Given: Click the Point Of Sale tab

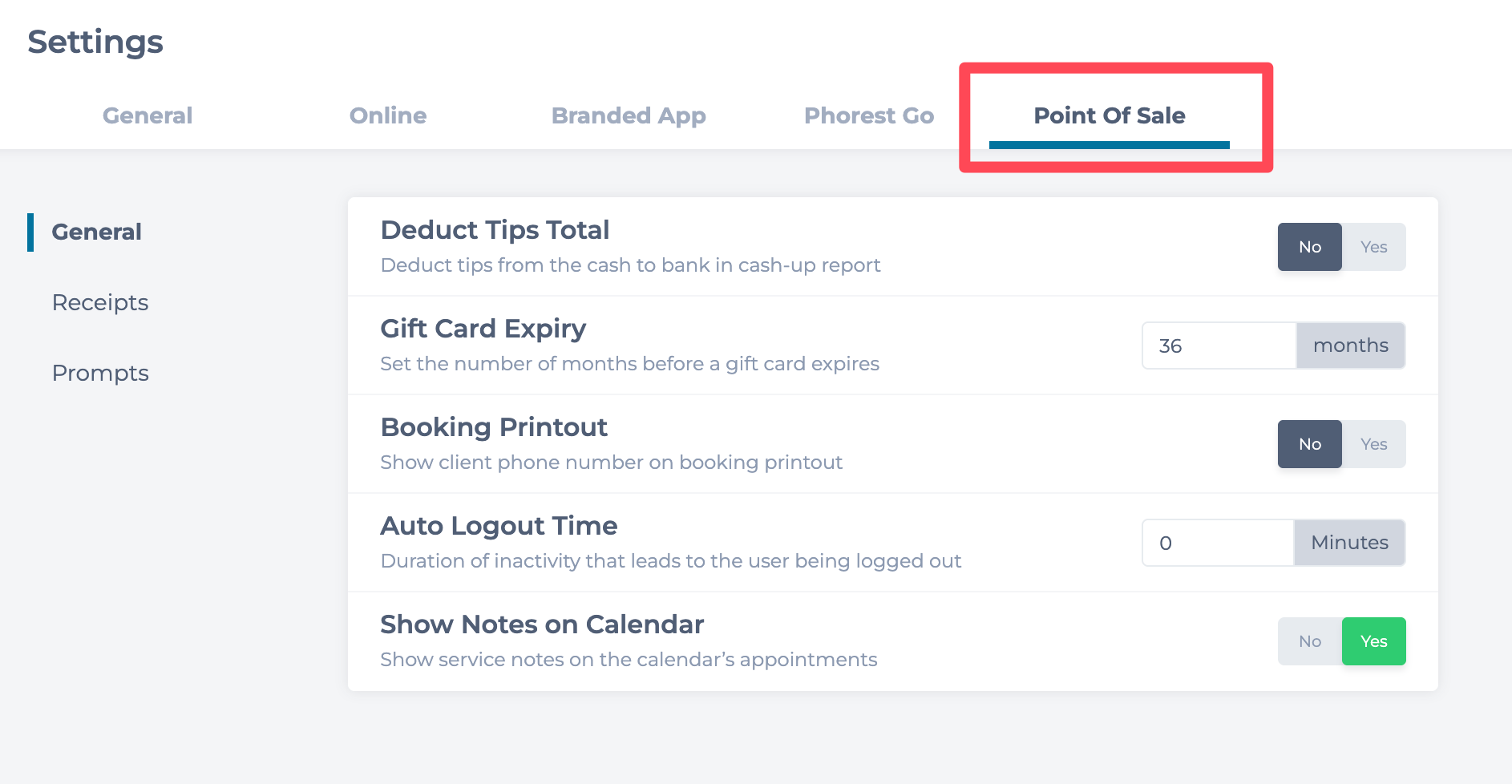Looking at the screenshot, I should point(1109,115).
